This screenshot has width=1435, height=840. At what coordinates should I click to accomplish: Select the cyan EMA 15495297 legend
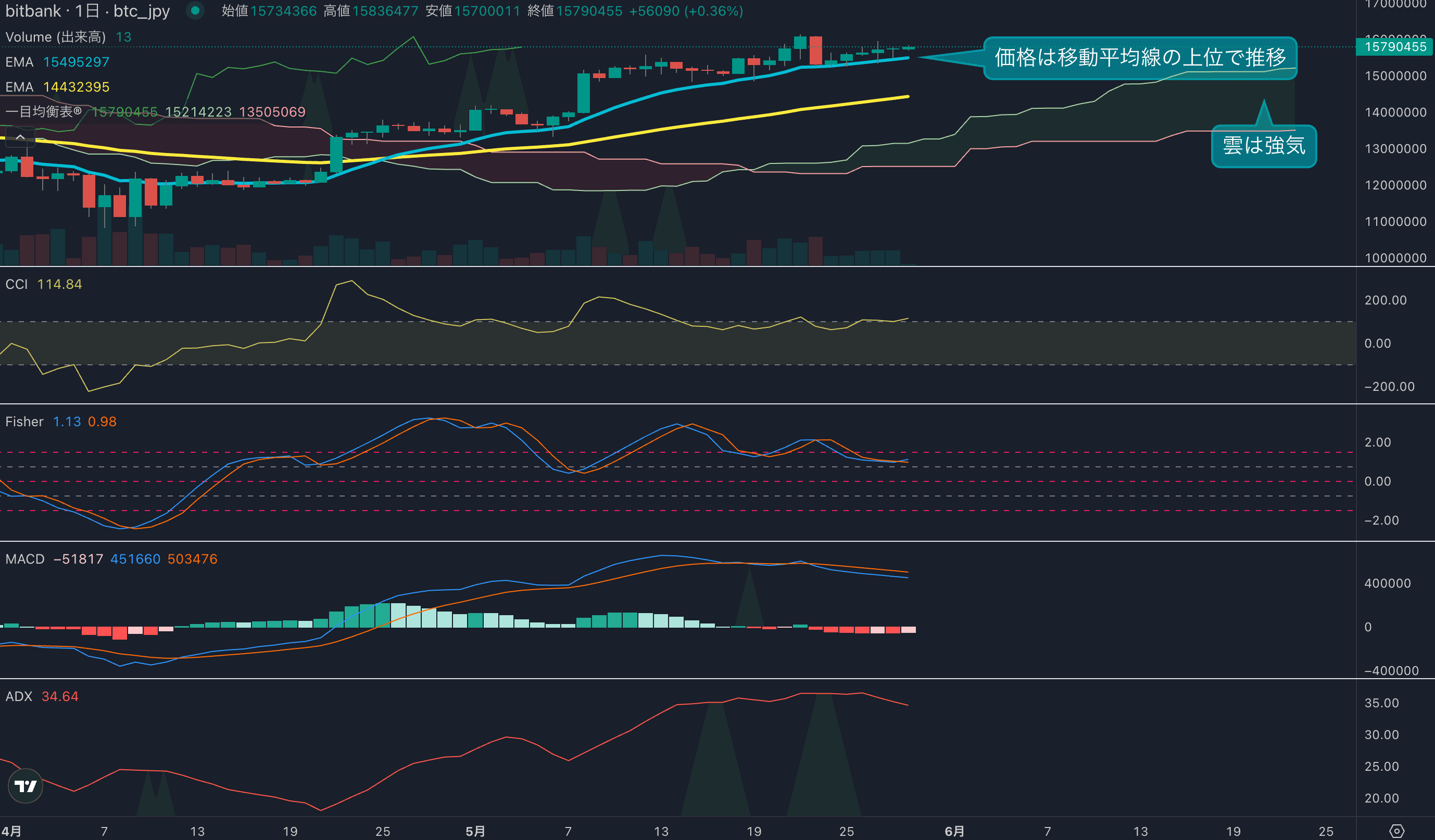[x=57, y=62]
